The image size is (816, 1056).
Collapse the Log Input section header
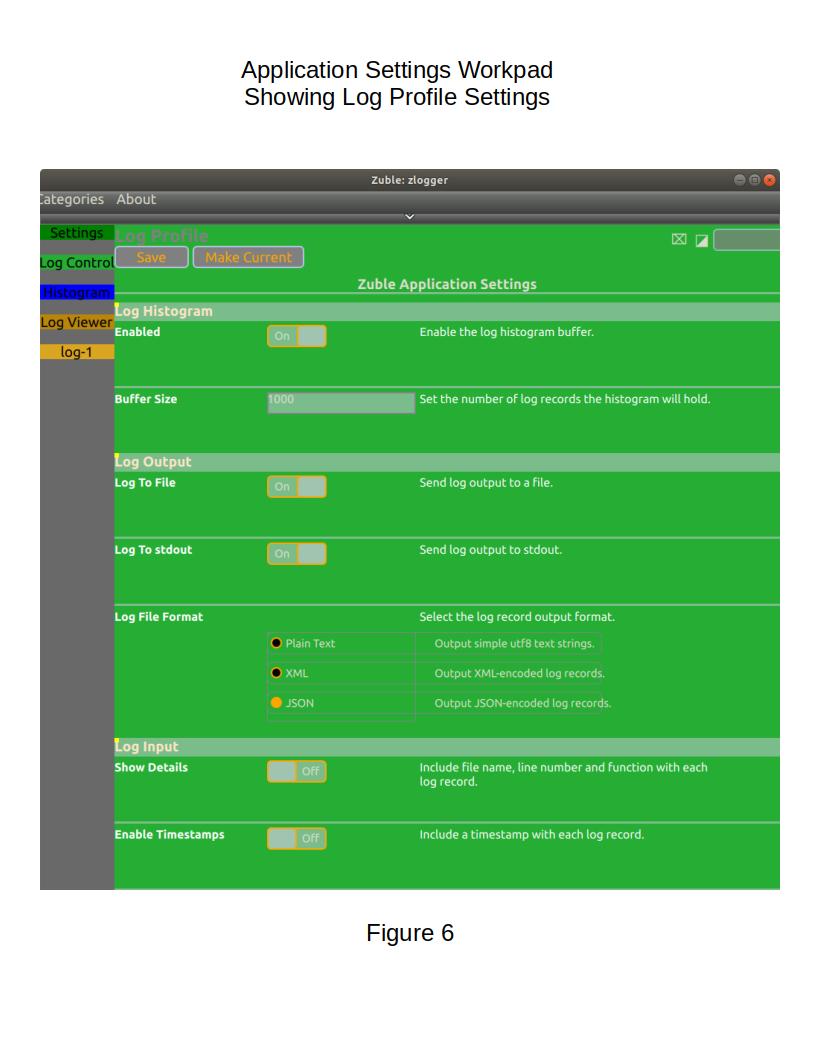[447, 747]
